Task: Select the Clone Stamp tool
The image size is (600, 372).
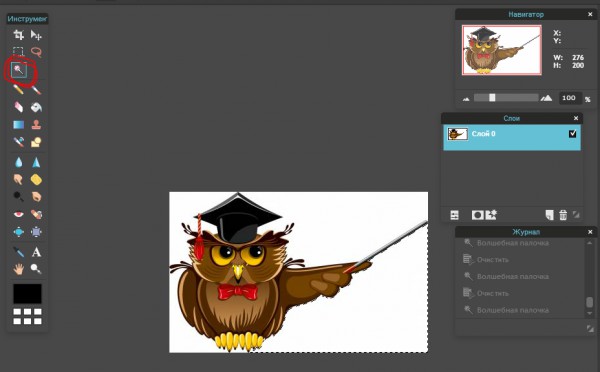Action: point(36,124)
